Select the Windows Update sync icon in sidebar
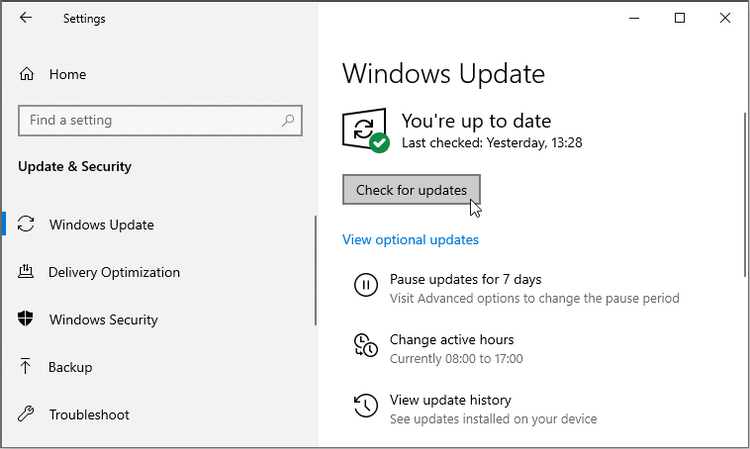 pyautogui.click(x=27, y=225)
